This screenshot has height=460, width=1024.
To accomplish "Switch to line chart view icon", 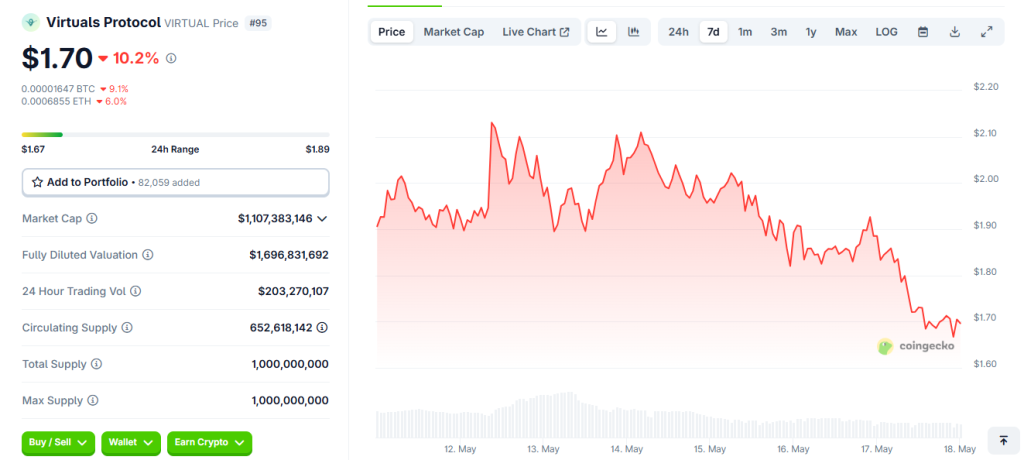I will 602,32.
